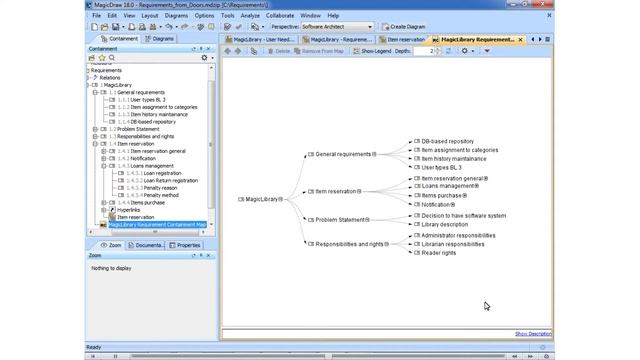Click the Create Diagram button
The image size is (640, 360).
(x=404, y=27)
